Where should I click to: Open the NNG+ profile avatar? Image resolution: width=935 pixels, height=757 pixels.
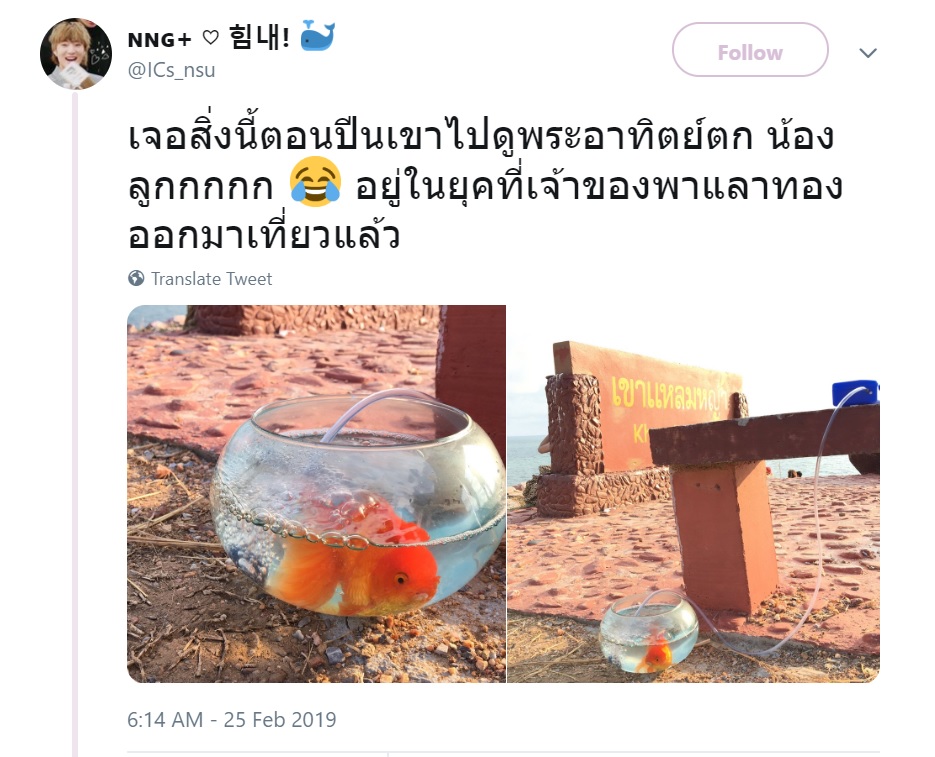pos(76,54)
